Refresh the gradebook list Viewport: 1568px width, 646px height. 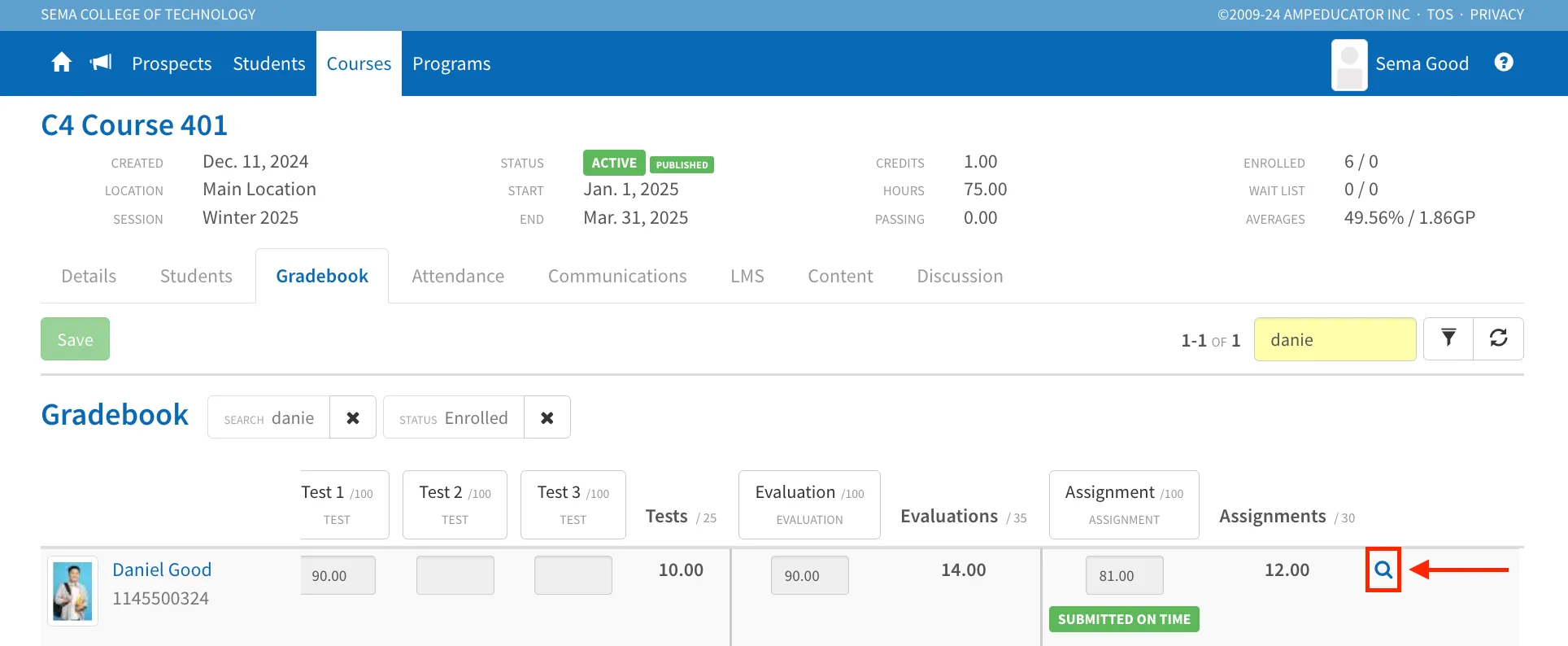pos(1498,338)
